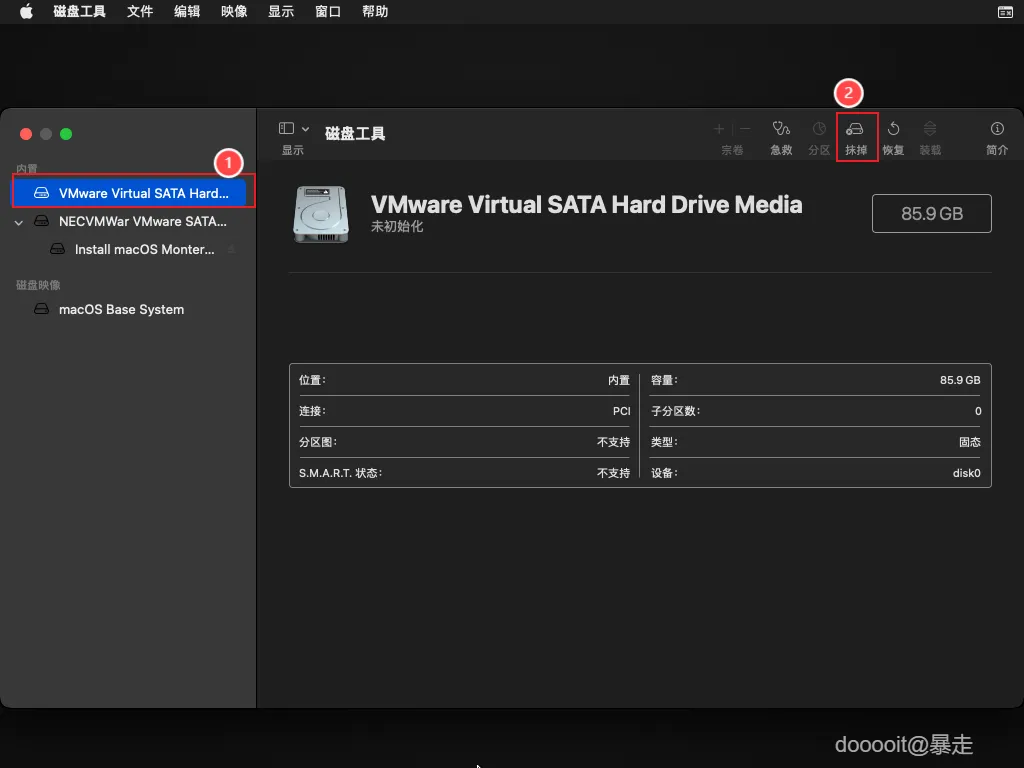Click the hard drive image in detail pane
Screen dimensions: 1024x768
321,214
